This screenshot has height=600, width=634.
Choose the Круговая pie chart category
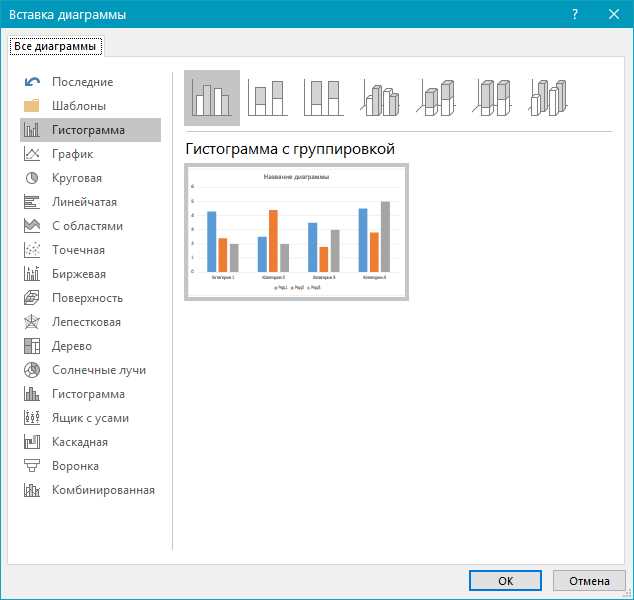click(90, 178)
